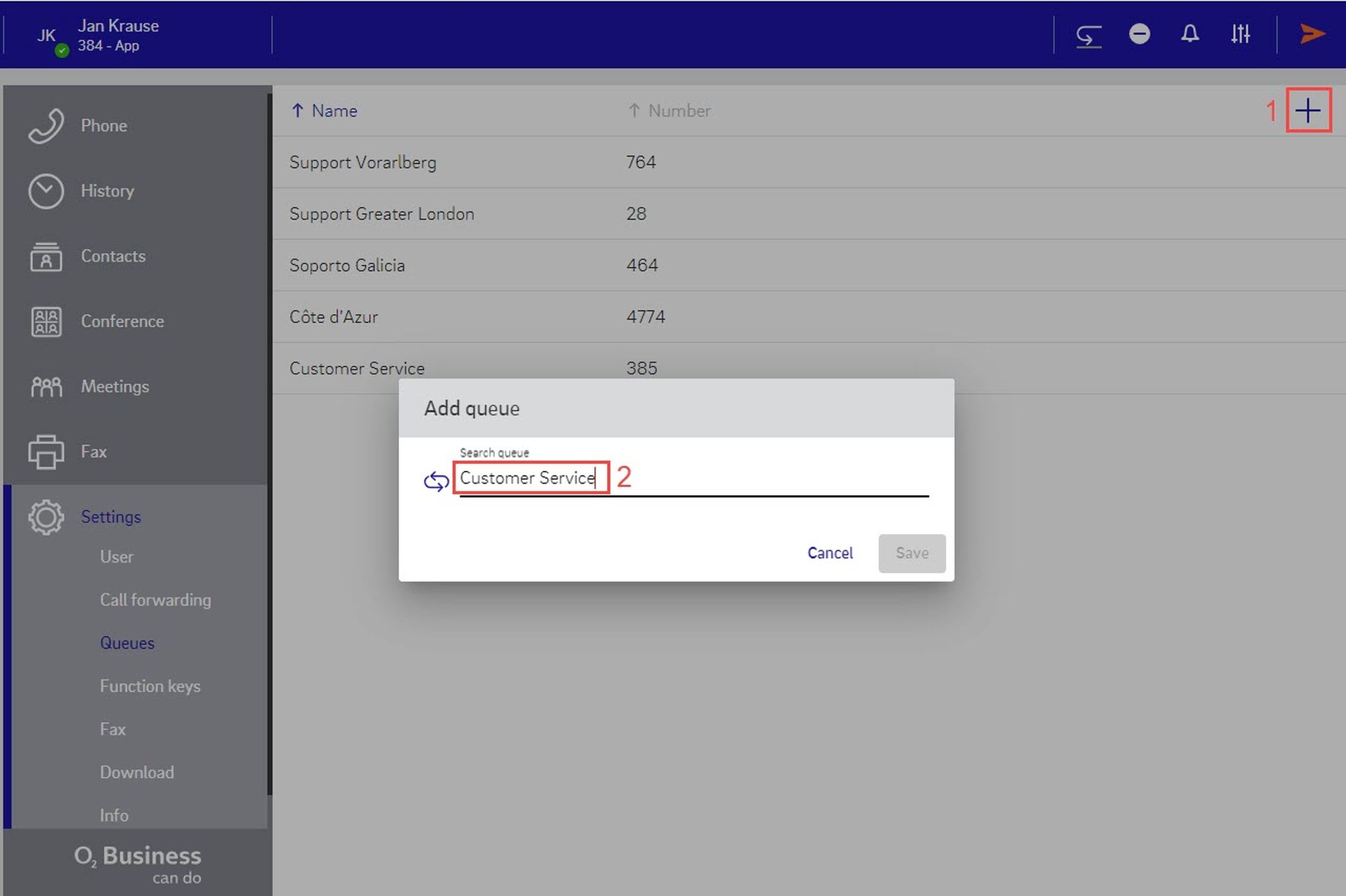The height and width of the screenshot is (896, 1346).
Task: Select Support Greater London queue row
Action: [382, 214]
